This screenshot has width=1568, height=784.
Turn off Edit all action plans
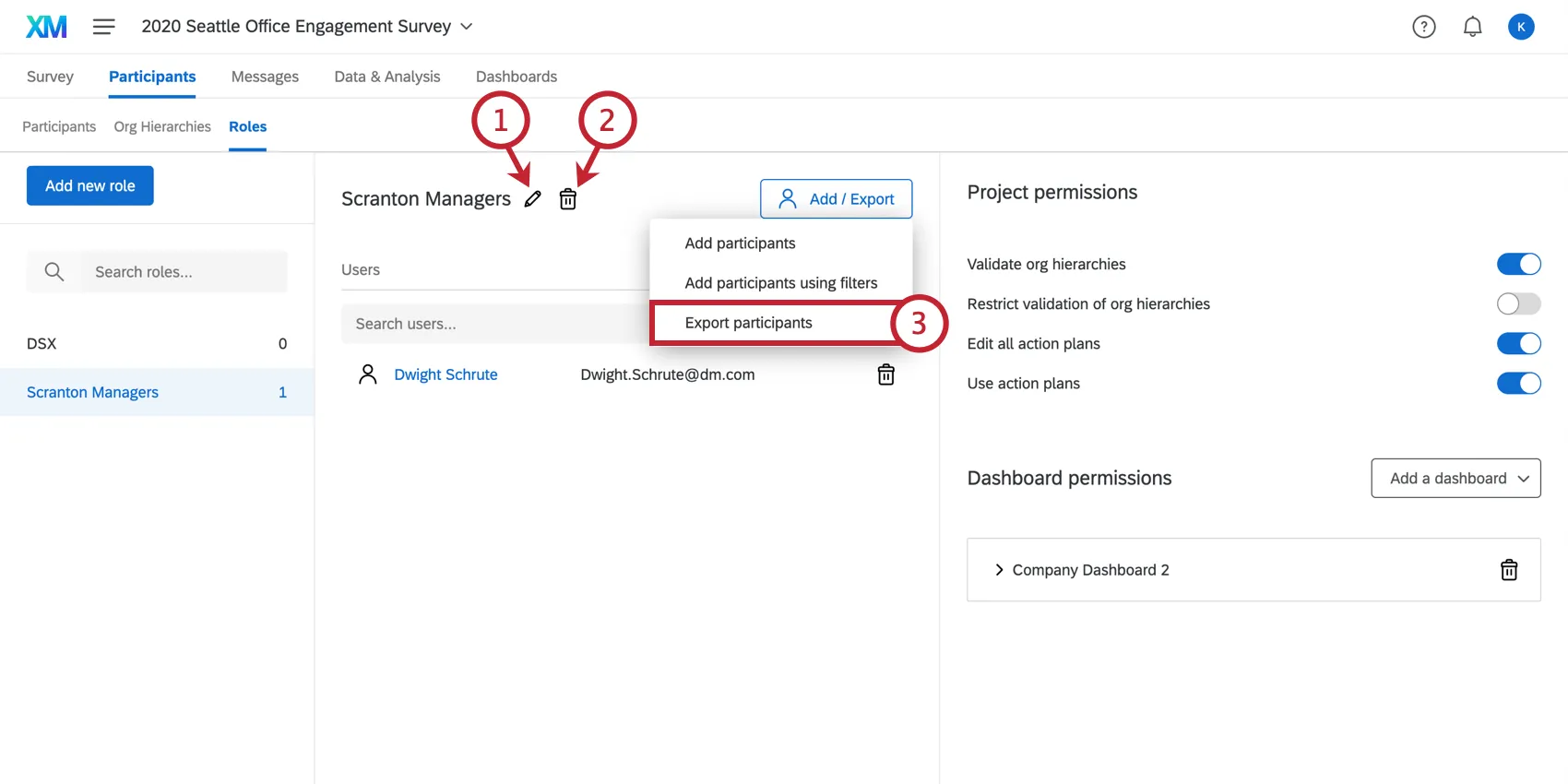[1518, 344]
